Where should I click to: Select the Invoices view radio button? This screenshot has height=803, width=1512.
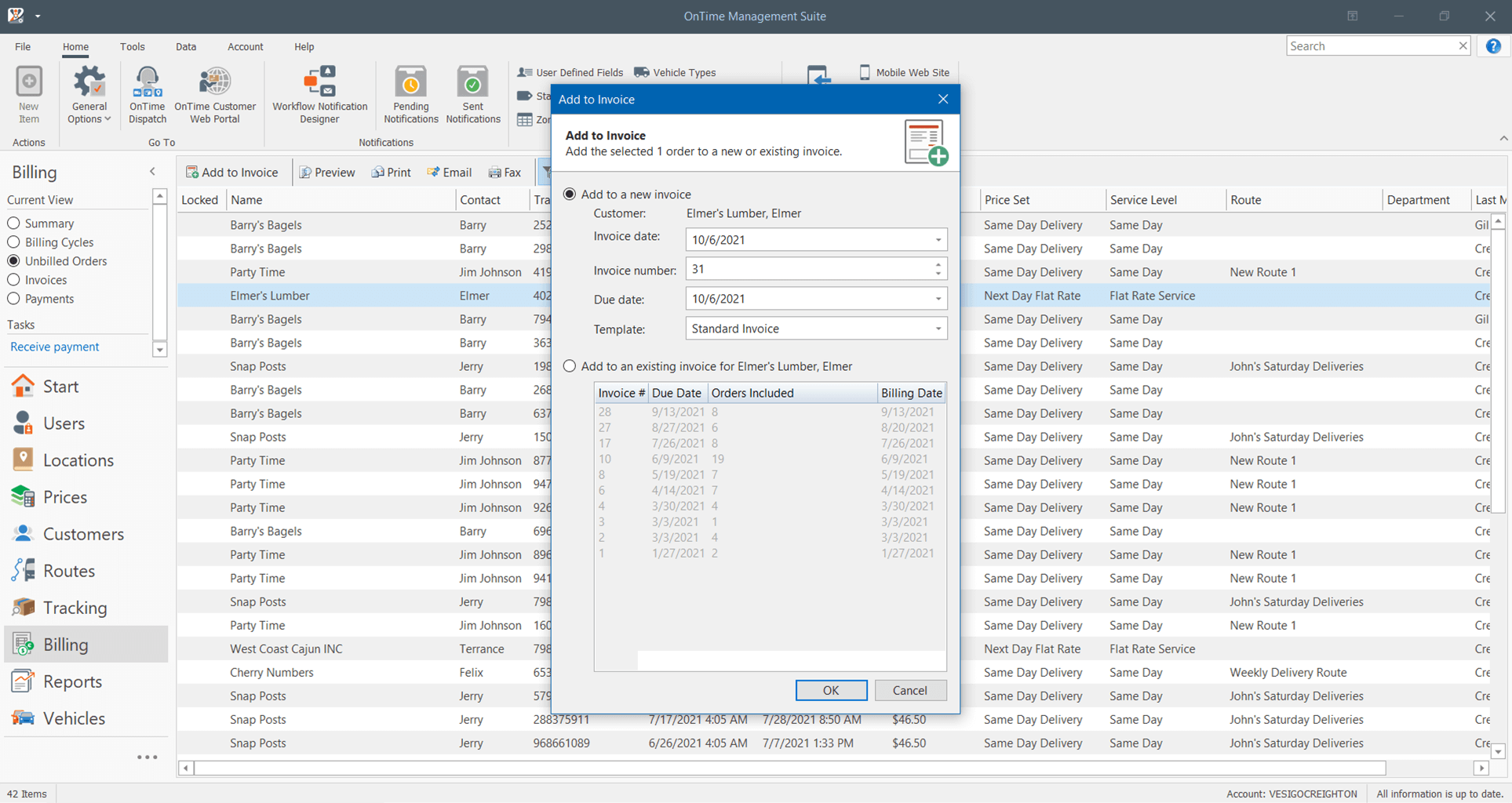click(x=14, y=280)
